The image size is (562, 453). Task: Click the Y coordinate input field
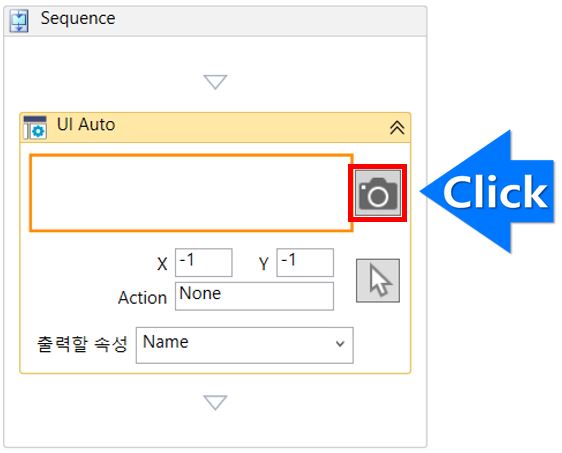(305, 262)
